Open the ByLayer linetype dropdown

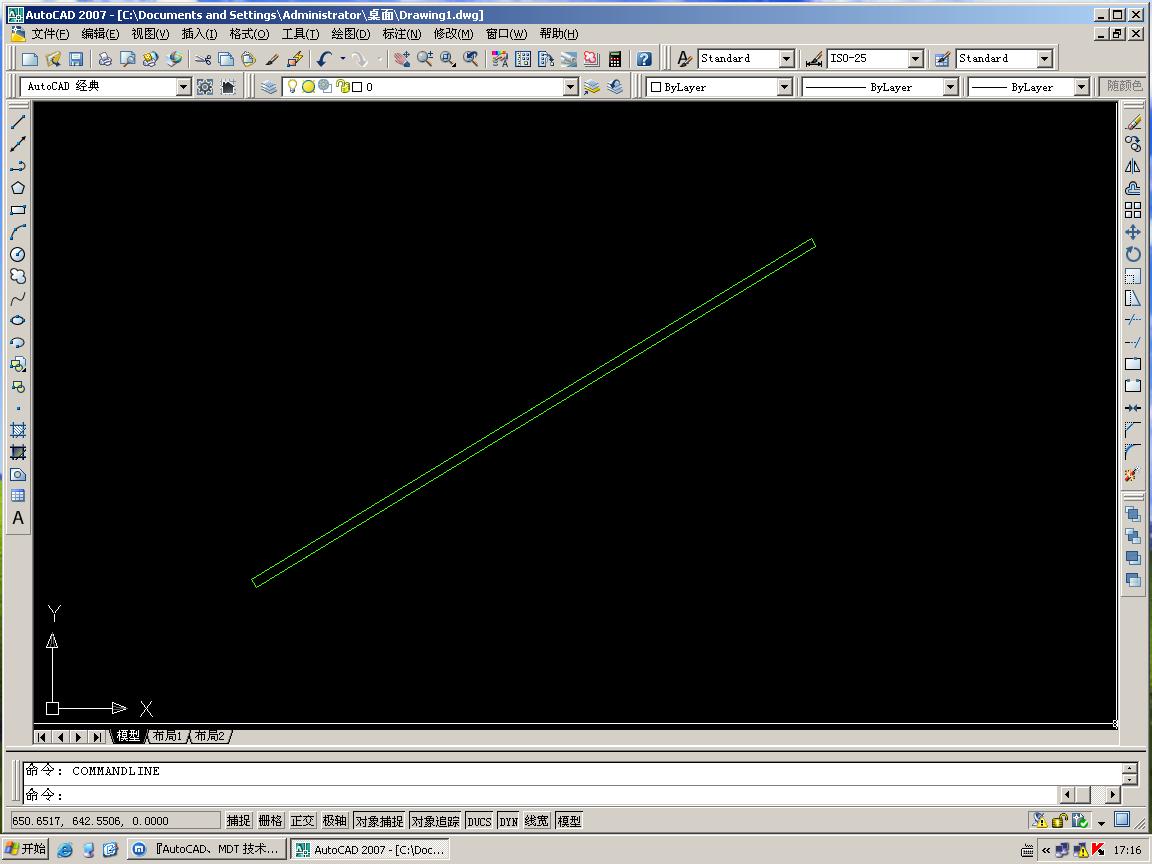tap(951, 87)
